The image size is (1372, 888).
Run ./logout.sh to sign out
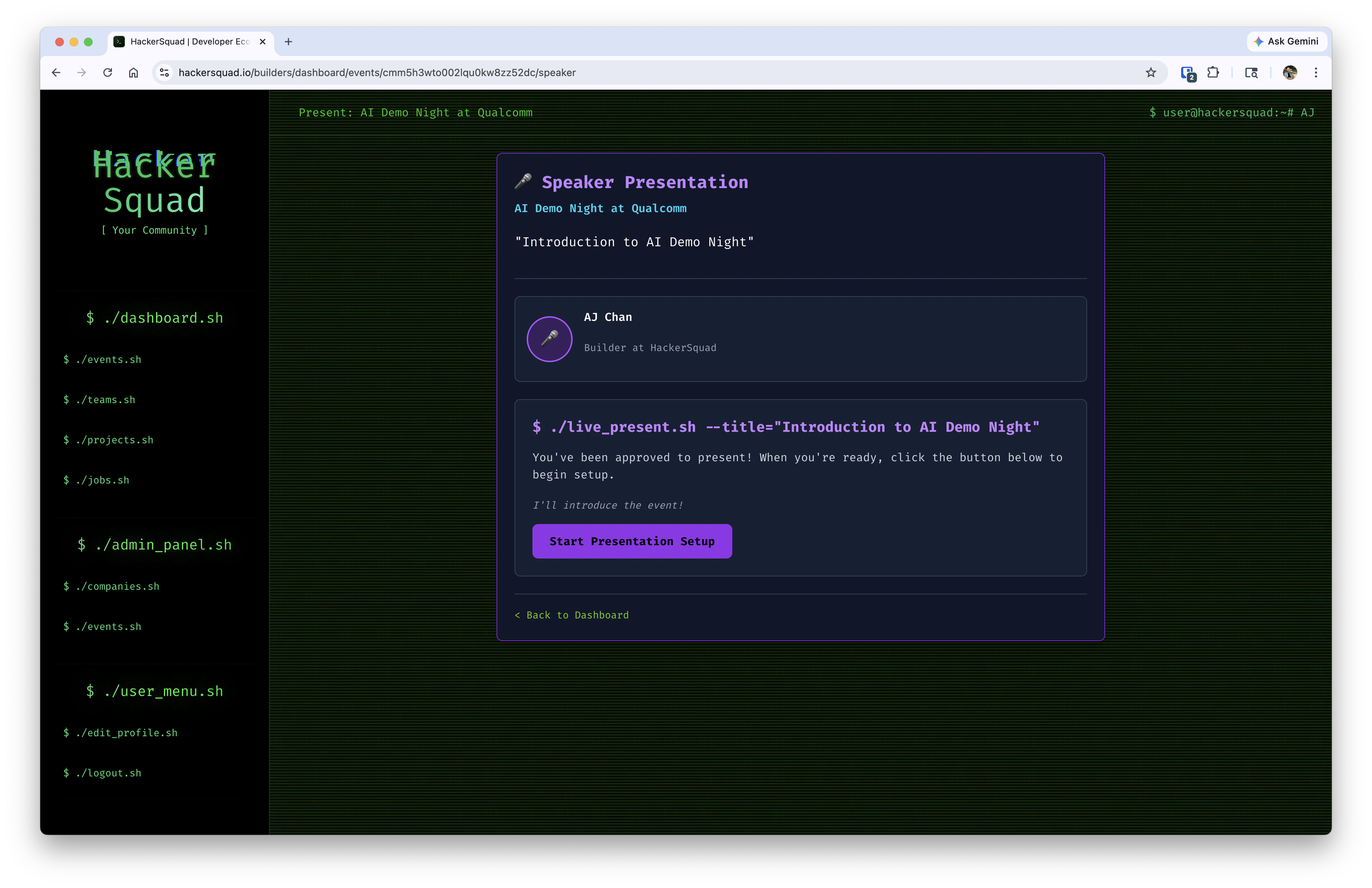pos(102,773)
